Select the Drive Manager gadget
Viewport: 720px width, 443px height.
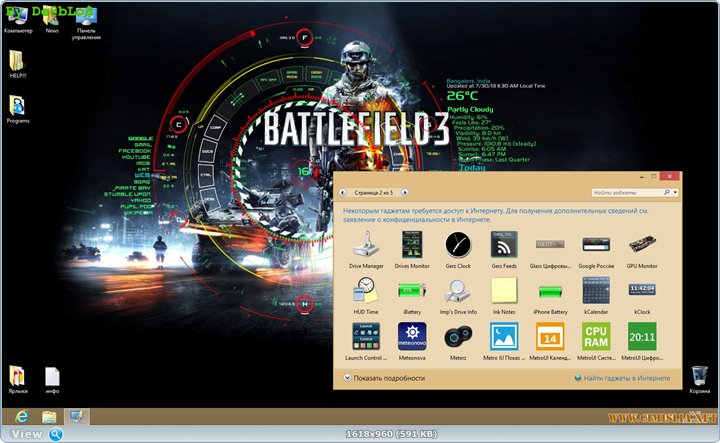365,246
